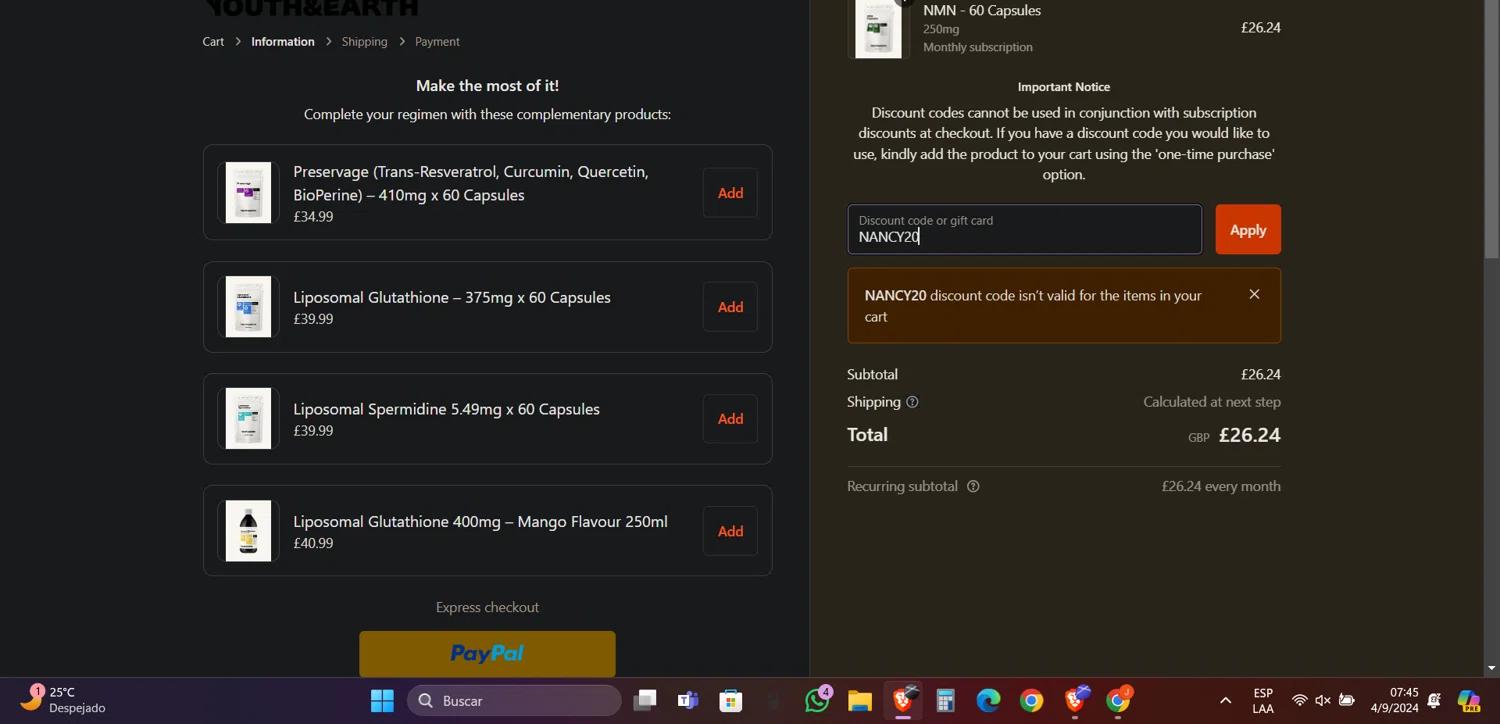Add Liposomal Glutathione 375mg capsules
The height and width of the screenshot is (724, 1500).
pos(730,307)
